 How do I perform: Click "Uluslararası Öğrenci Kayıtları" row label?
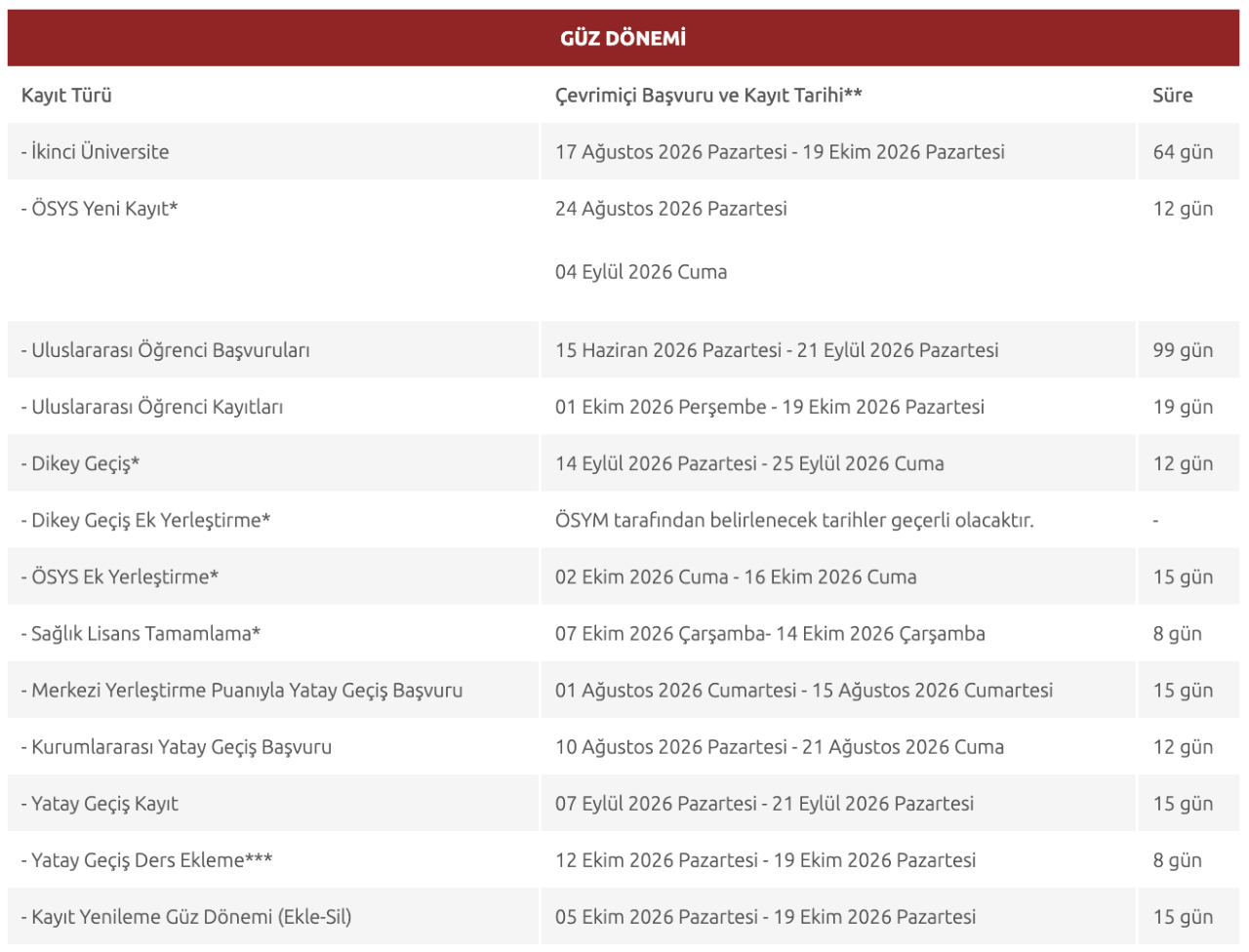pyautogui.click(x=152, y=407)
